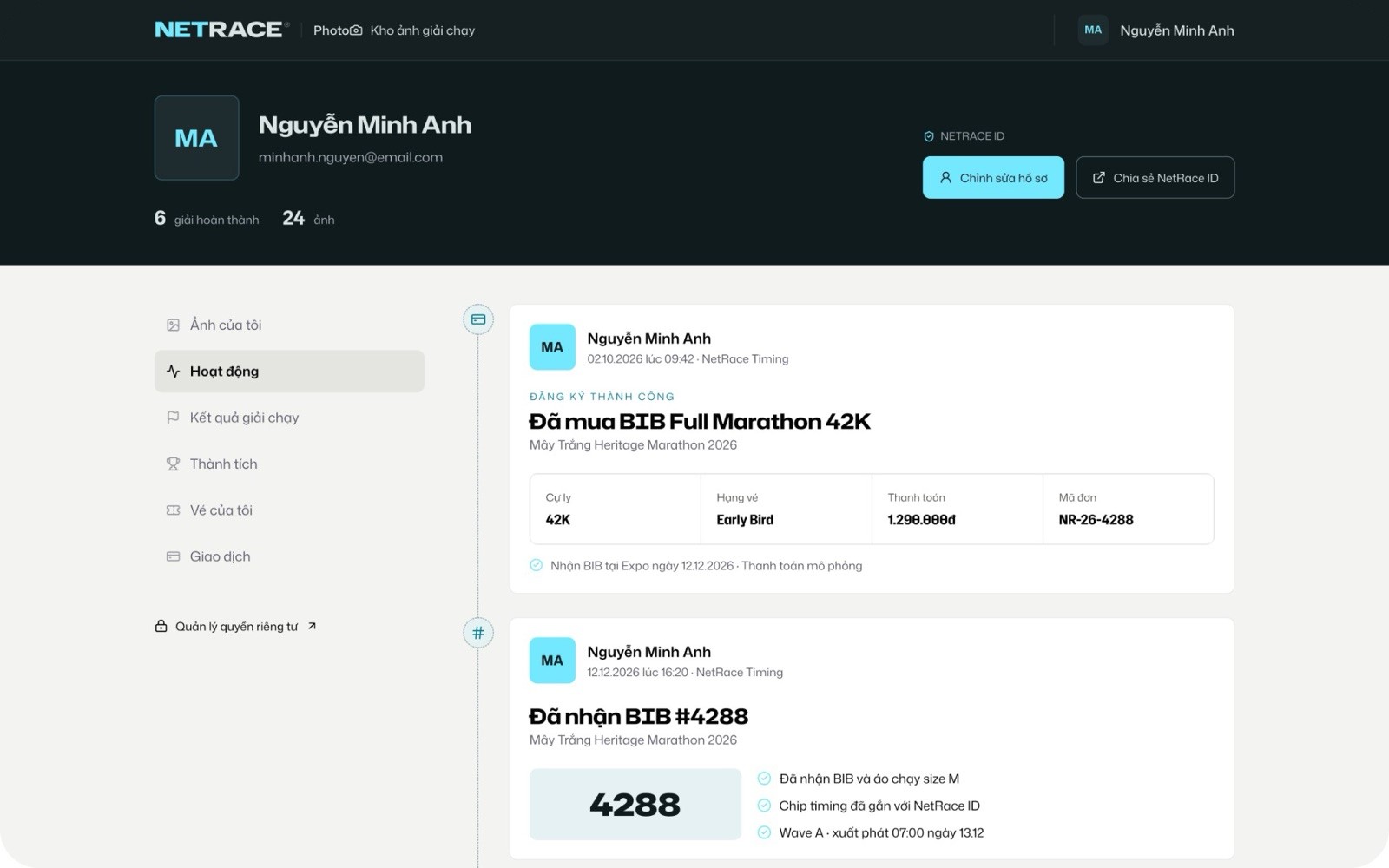Click MA avatar in top navigation bar
The image size is (1389, 868).
1093,30
